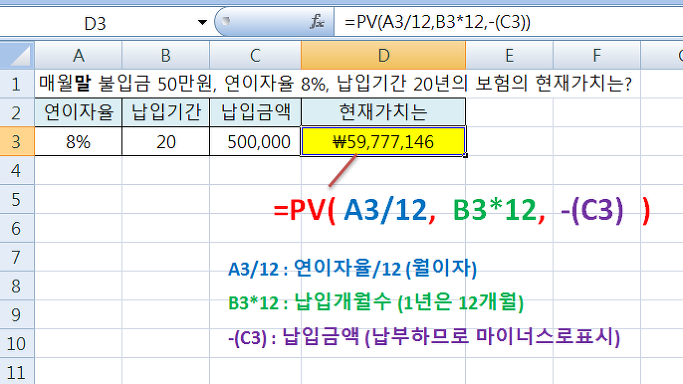Select row 6 header
This screenshot has width=683, height=384.
click(17, 228)
